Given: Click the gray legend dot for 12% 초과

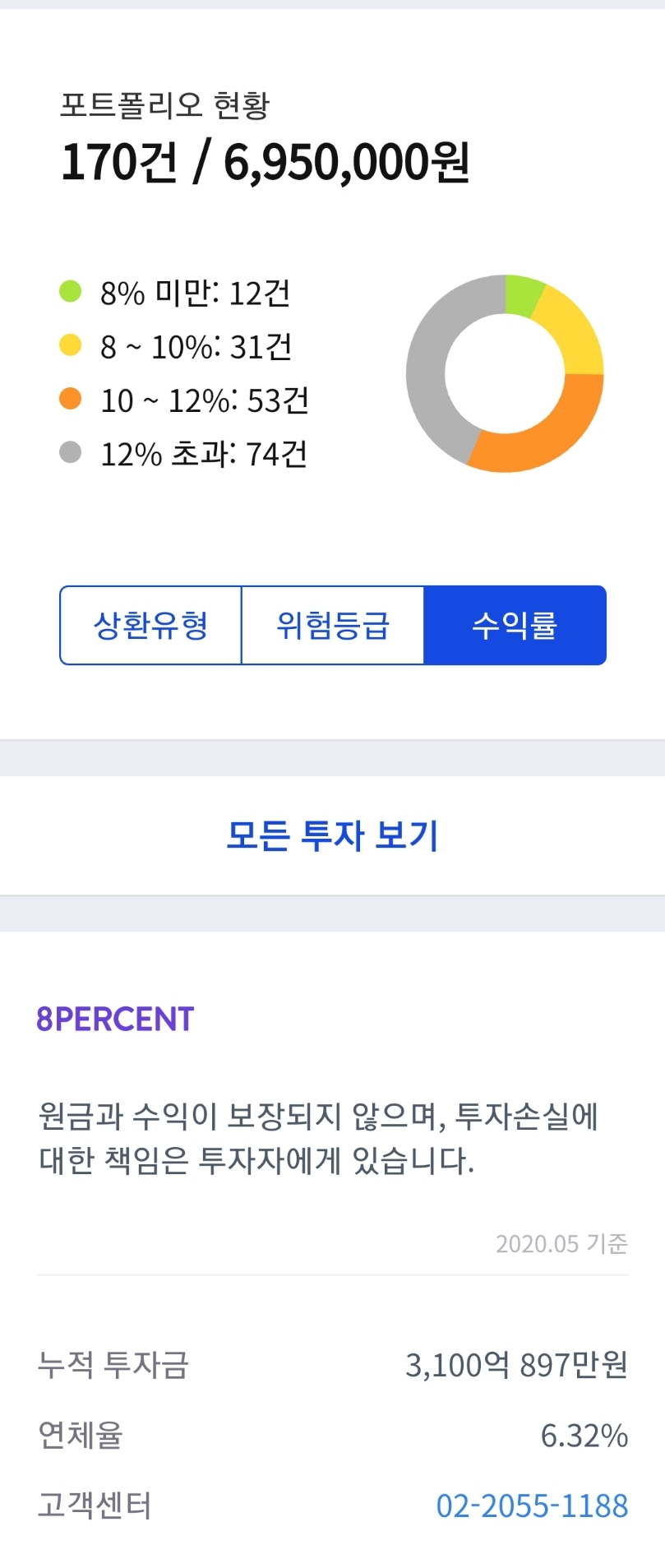Looking at the screenshot, I should (x=71, y=452).
